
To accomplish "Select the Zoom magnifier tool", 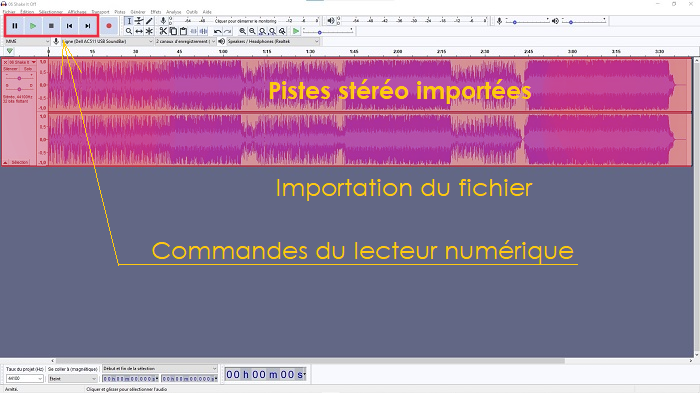I will click(x=129, y=31).
